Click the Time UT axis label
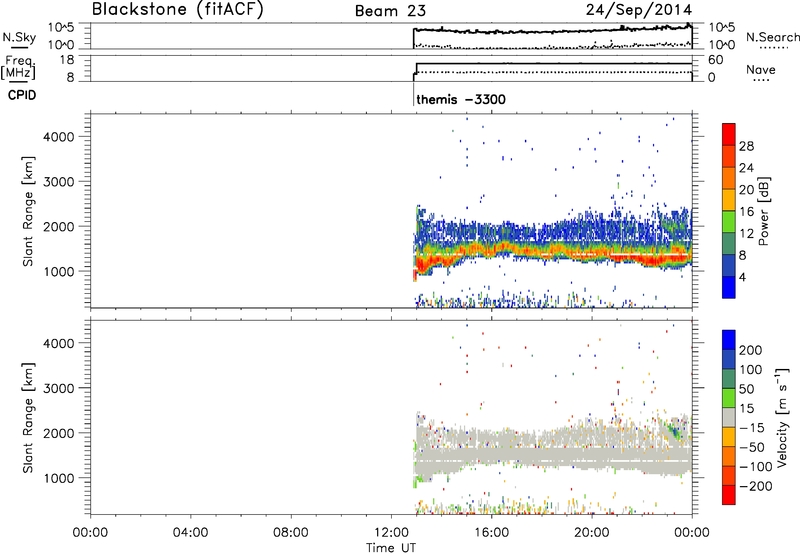 coord(391,548)
